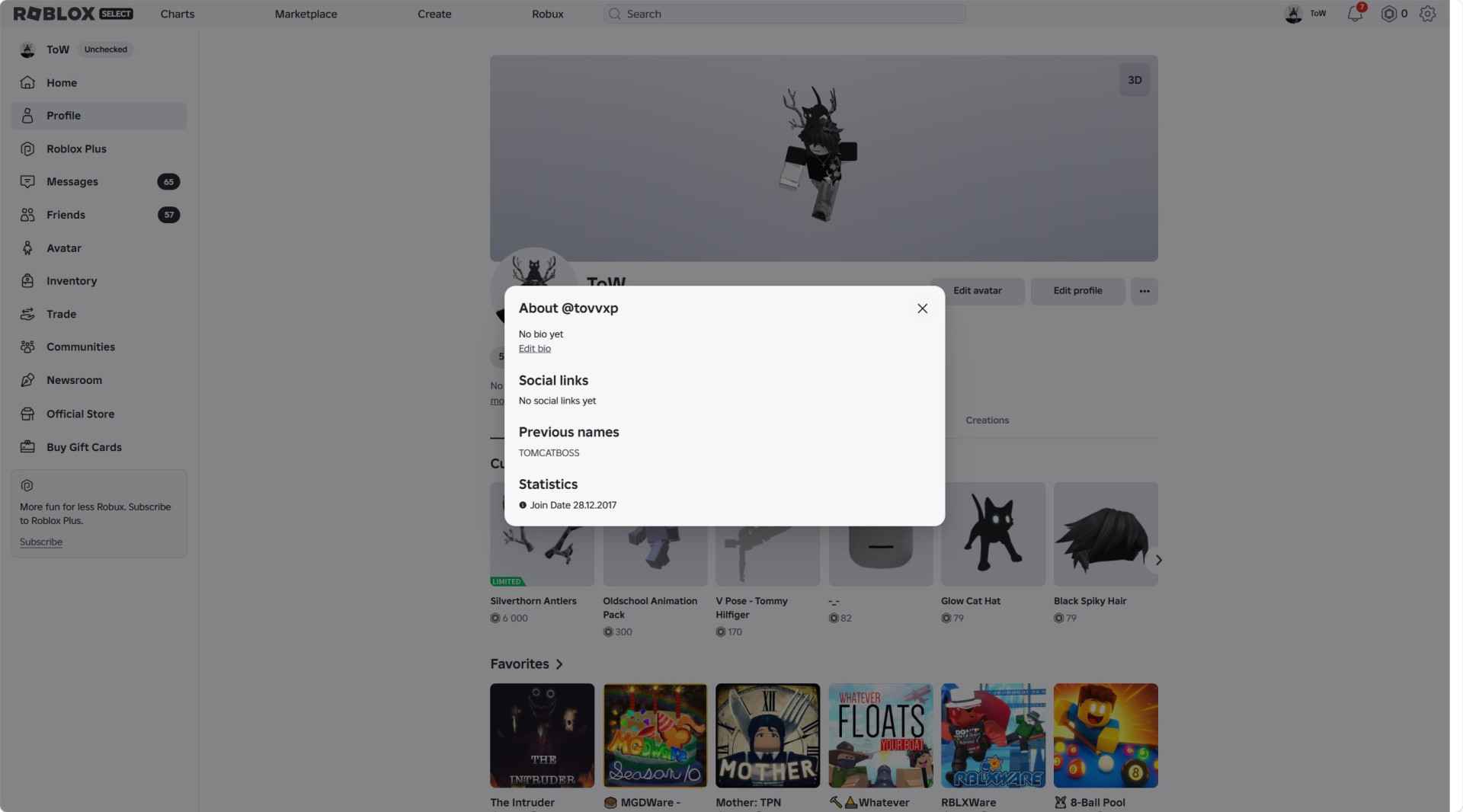This screenshot has height=812, width=1463.
Task: Open The Intruder game thumbnail
Action: (x=542, y=735)
